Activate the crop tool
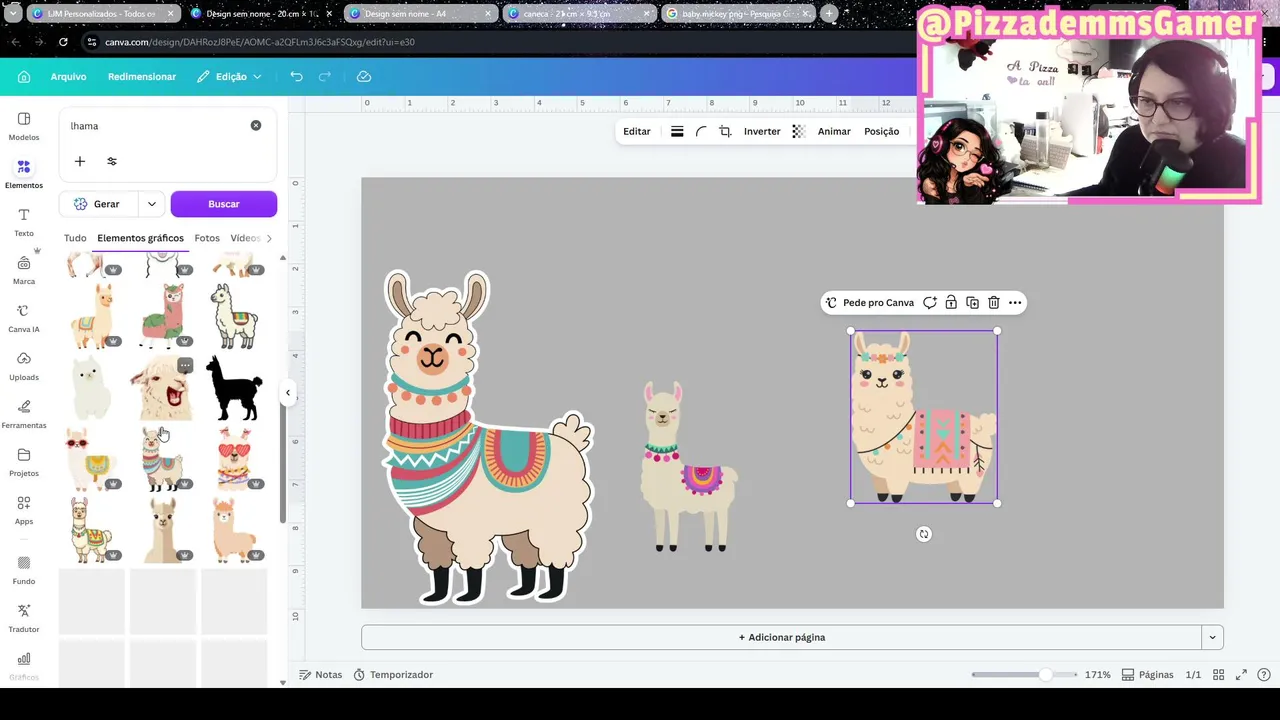This screenshot has width=1280, height=720. [x=725, y=132]
